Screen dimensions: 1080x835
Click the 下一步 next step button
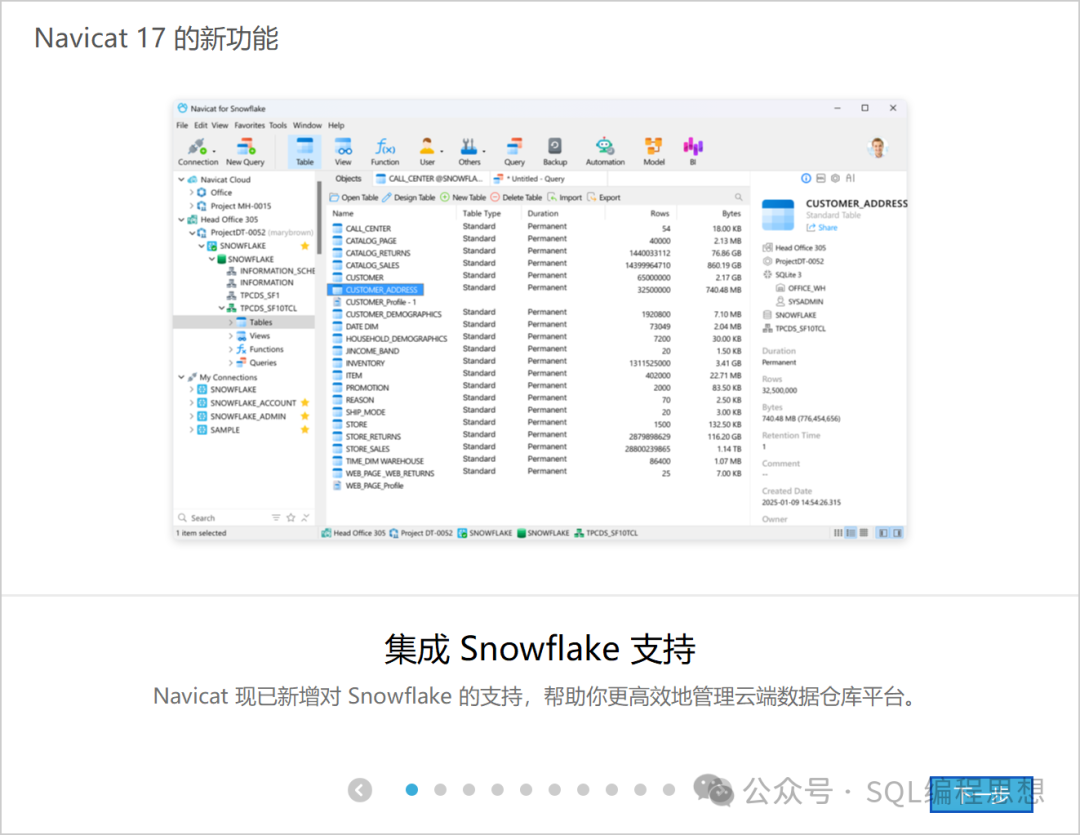coord(981,794)
